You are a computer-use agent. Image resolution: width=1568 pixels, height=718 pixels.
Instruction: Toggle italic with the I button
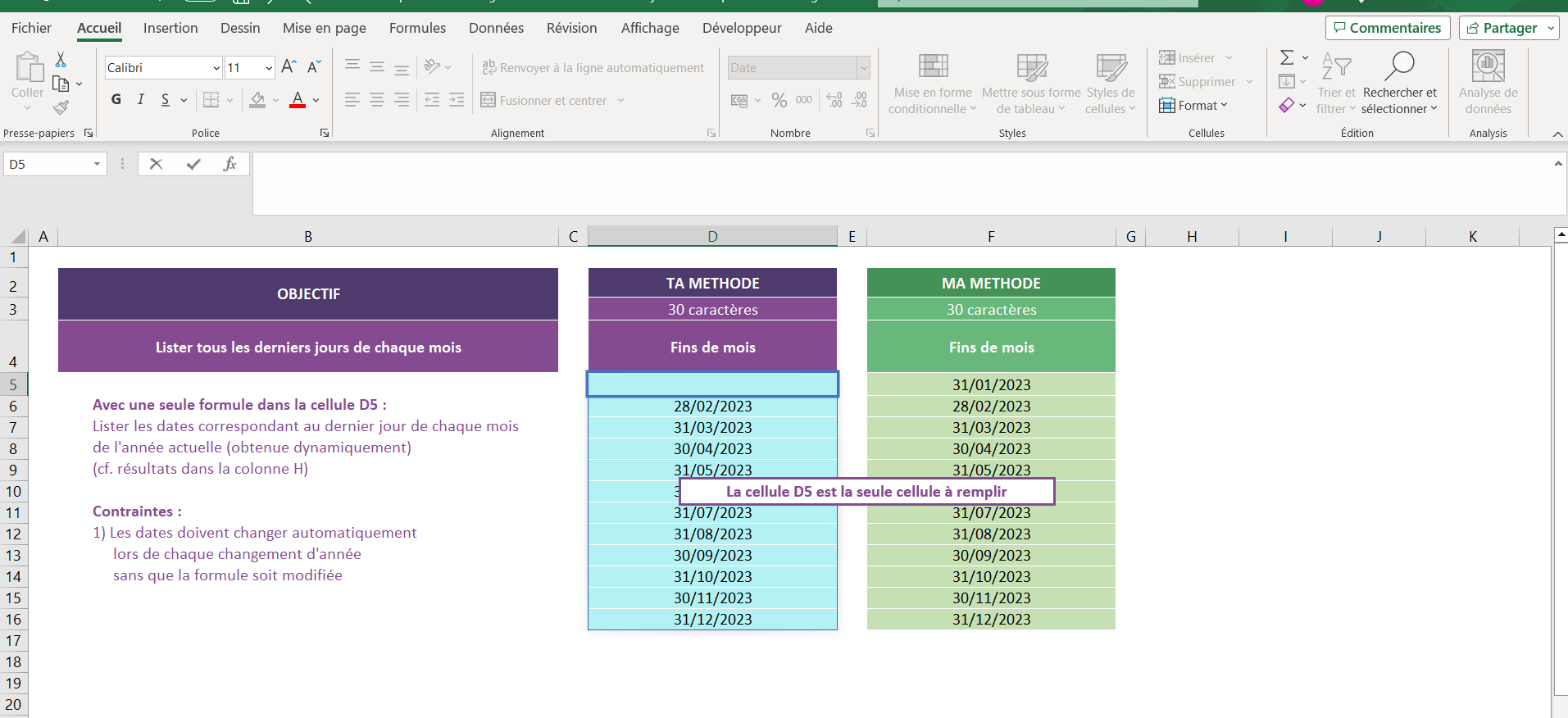coord(141,100)
